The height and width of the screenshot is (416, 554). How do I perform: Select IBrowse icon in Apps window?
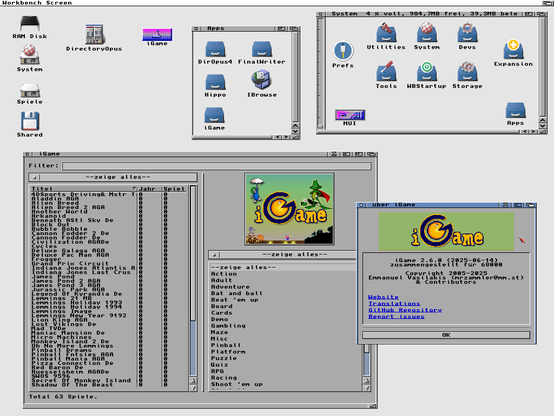coord(262,84)
